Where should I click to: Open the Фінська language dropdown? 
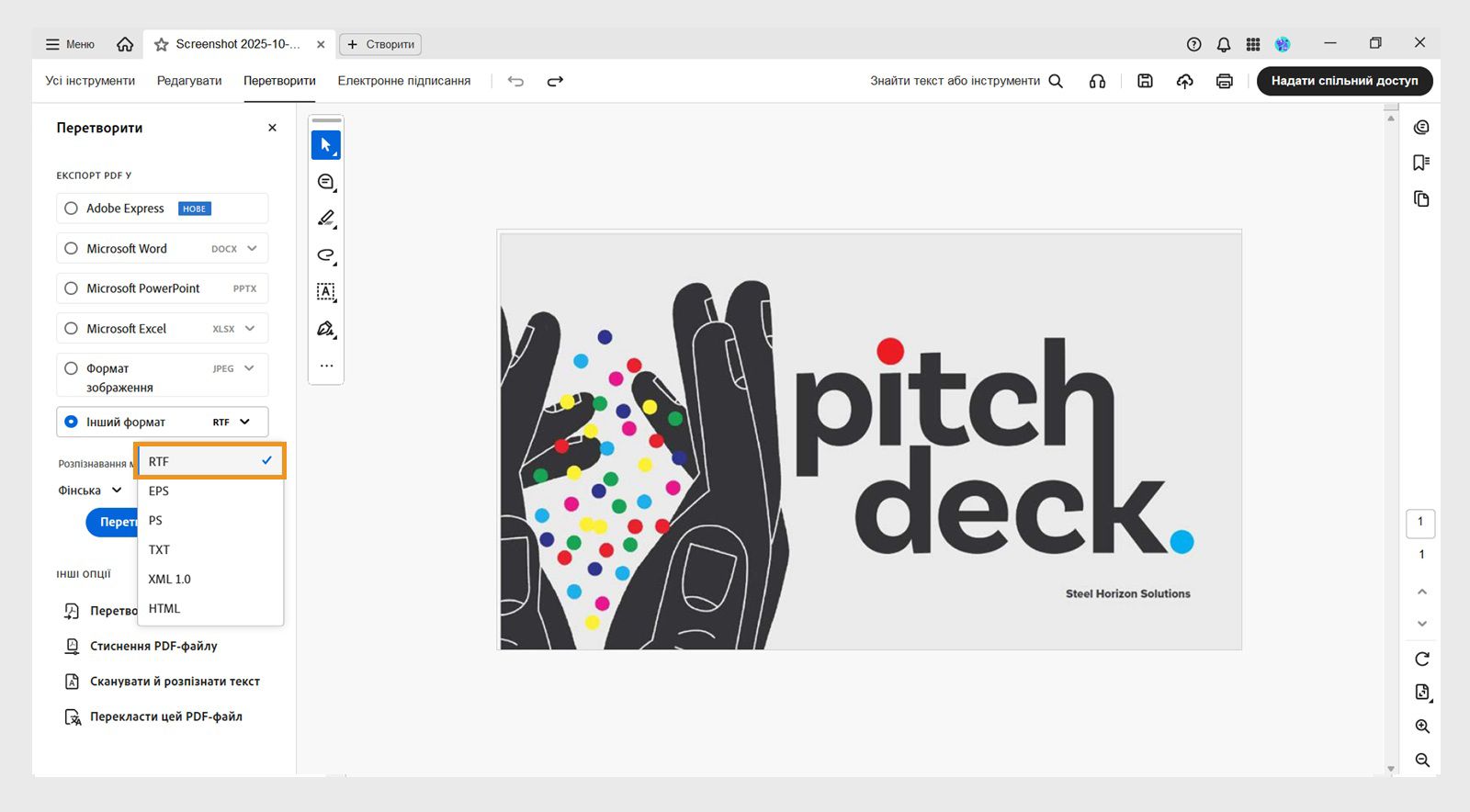(90, 491)
